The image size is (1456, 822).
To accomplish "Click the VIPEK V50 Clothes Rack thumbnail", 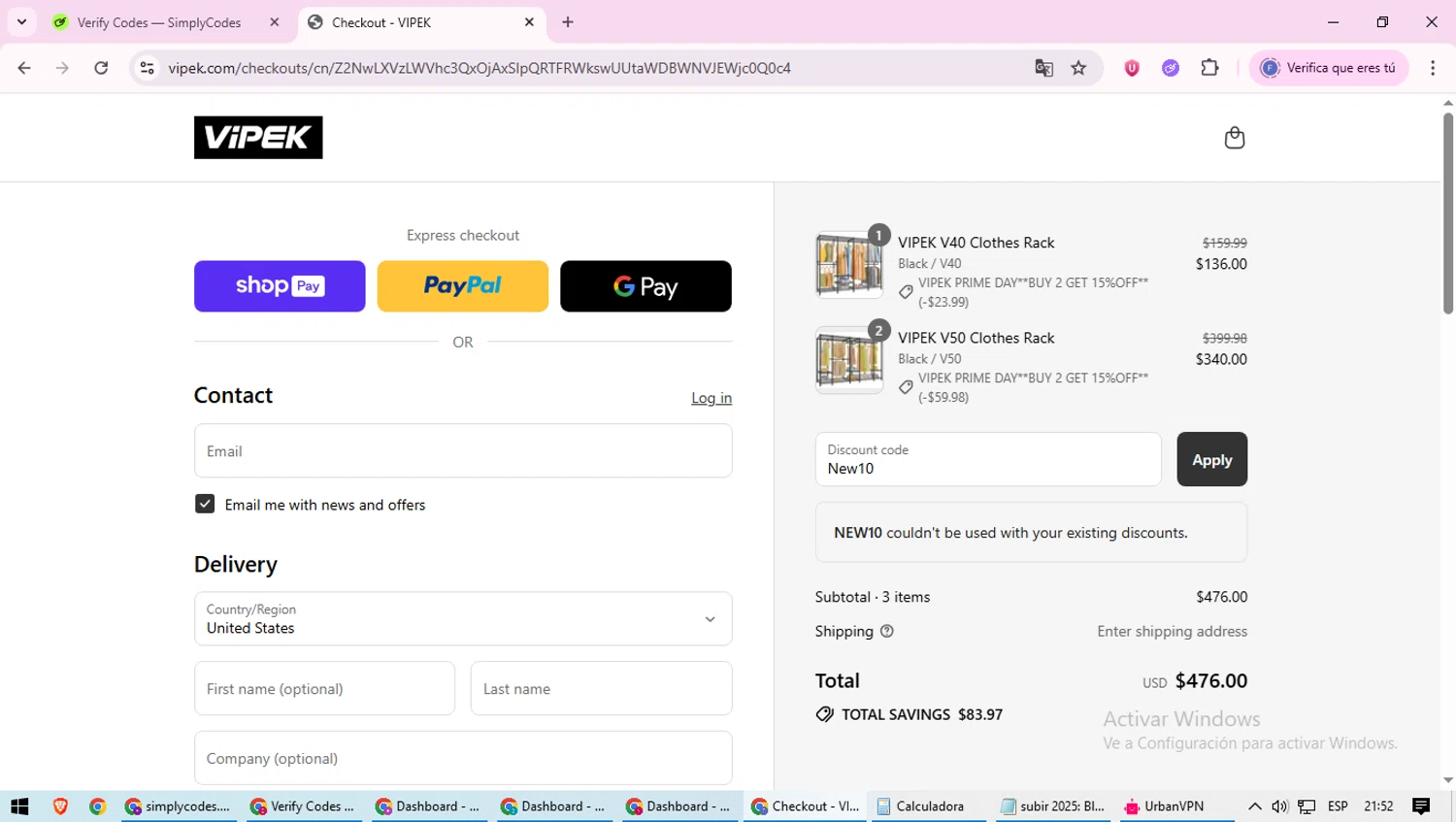I will (x=849, y=359).
